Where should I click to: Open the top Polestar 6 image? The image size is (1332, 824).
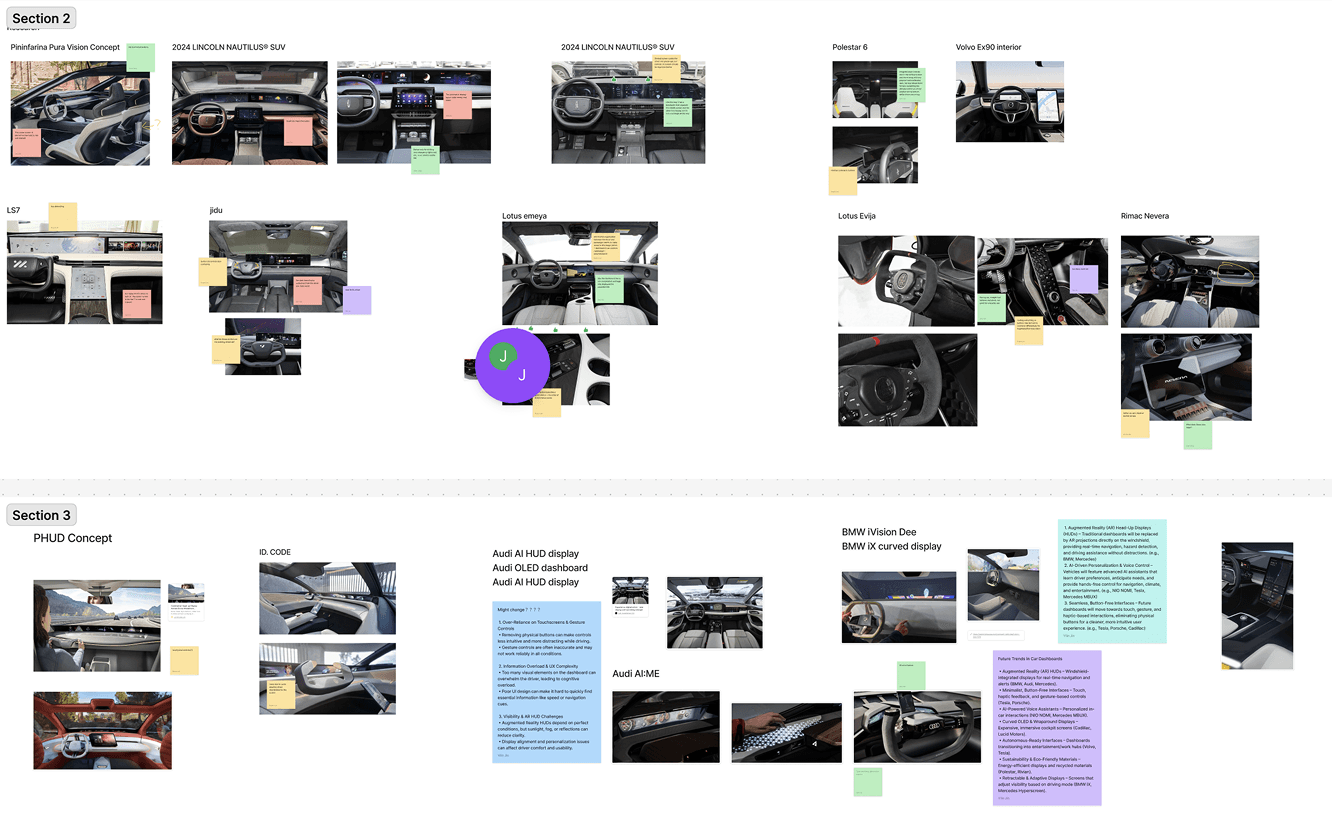(875, 90)
